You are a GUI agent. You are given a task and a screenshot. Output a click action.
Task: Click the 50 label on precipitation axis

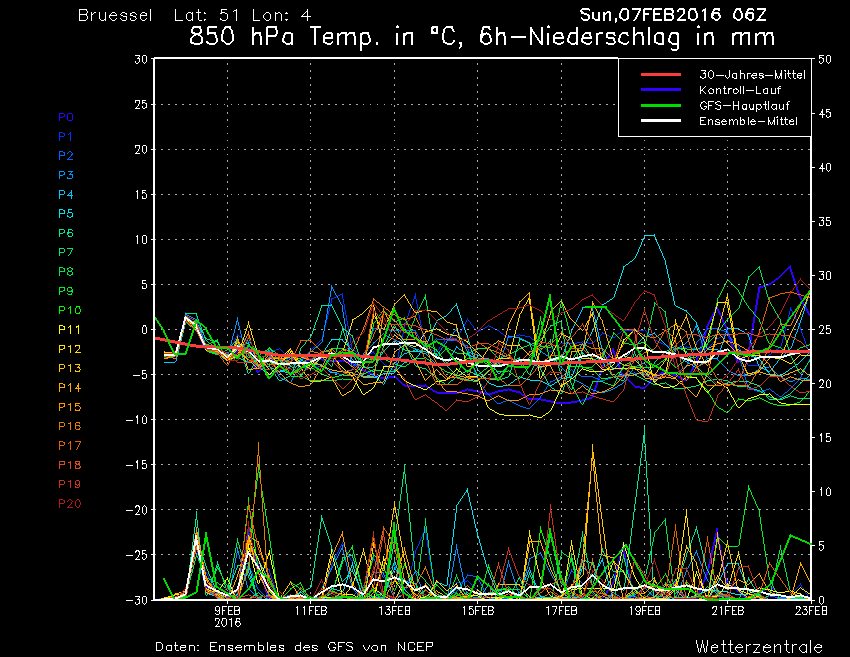point(825,59)
